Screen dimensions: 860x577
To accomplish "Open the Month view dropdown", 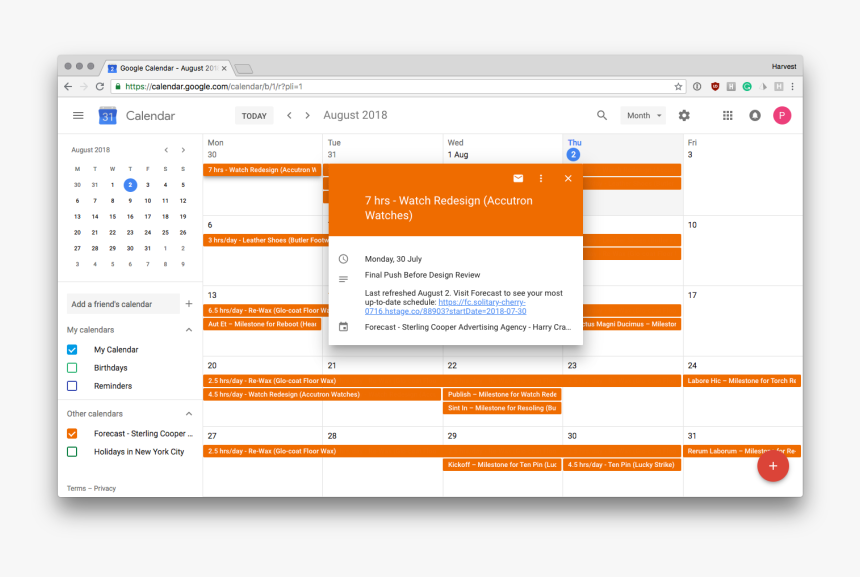I will click(x=643, y=115).
